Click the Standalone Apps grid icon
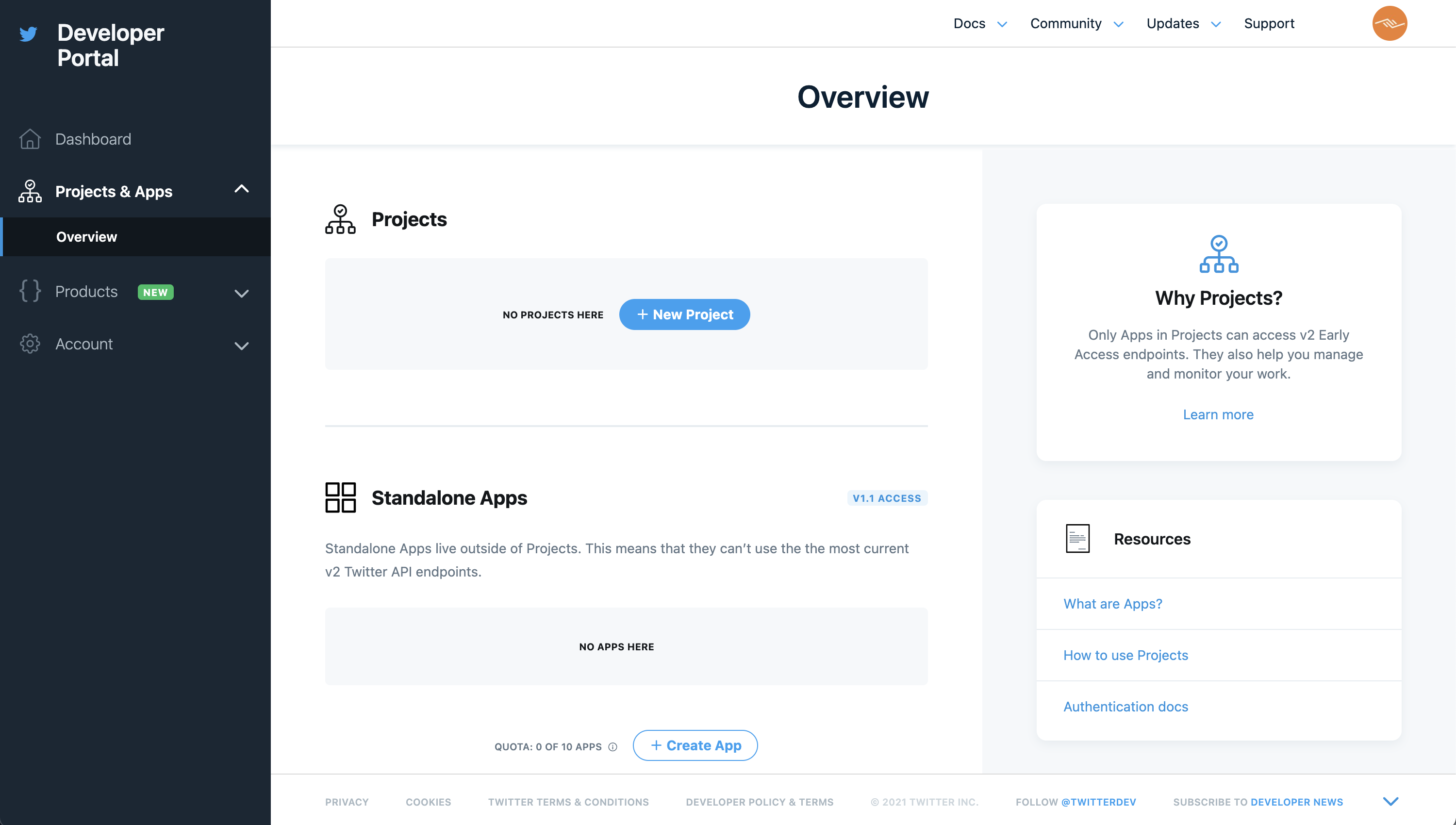The image size is (1456, 825). [341, 497]
